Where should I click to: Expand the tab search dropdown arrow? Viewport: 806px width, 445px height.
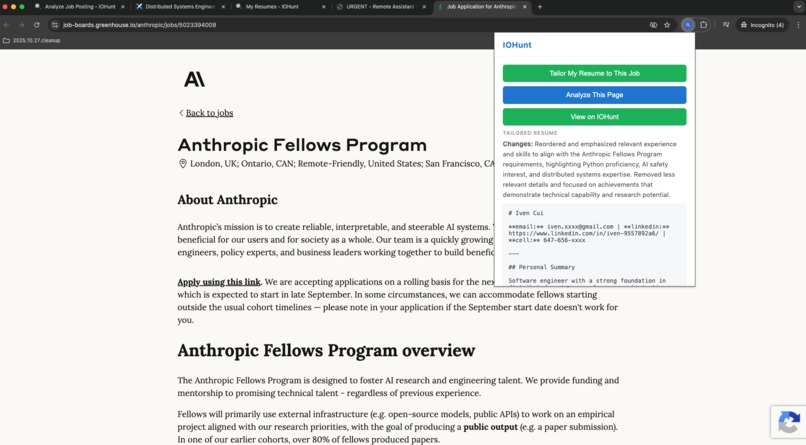798,7
